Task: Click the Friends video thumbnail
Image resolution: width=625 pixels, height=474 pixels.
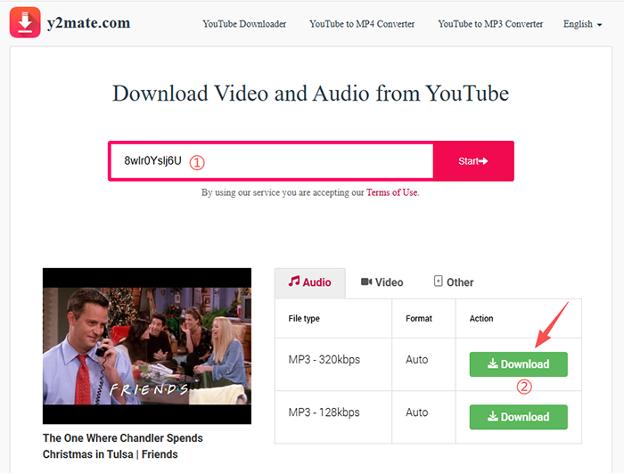Action: pos(147,346)
